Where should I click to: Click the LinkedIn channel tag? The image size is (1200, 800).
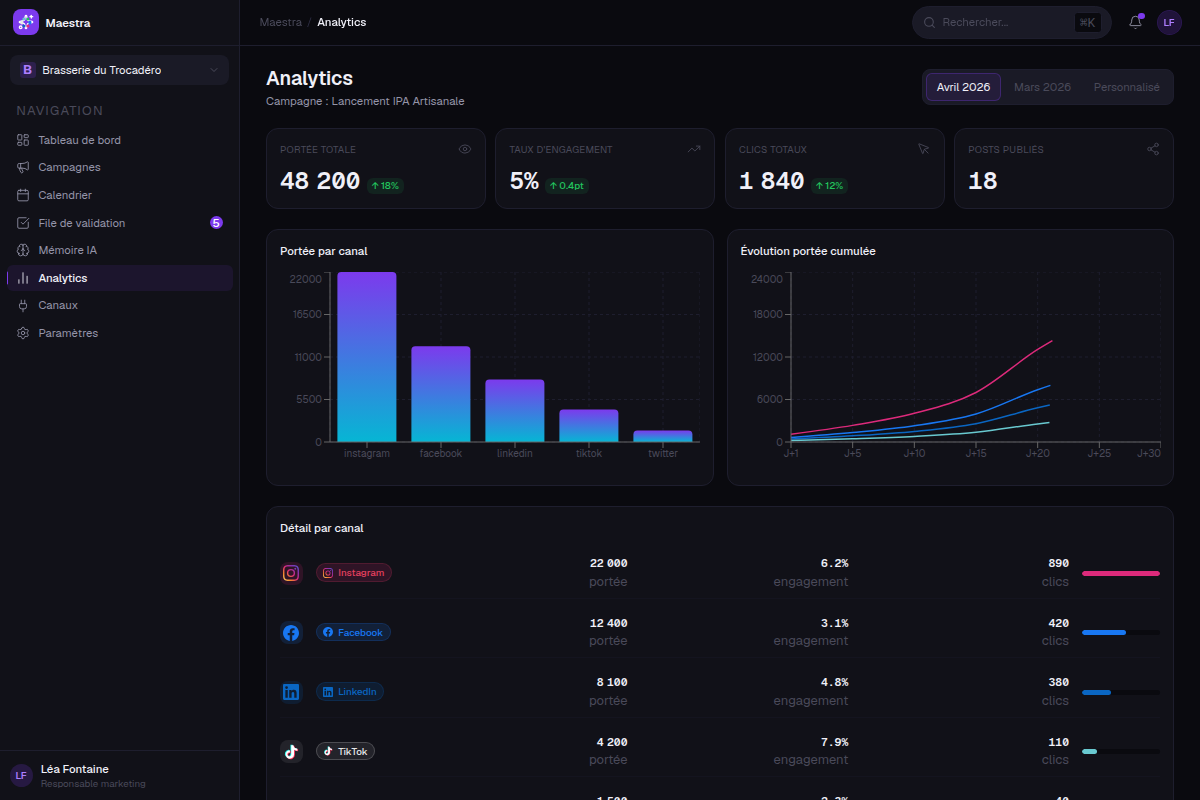pos(350,692)
